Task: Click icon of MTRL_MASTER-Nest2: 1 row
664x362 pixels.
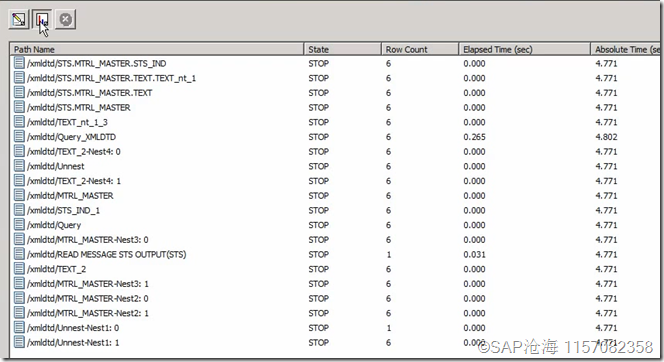Action: [19, 312]
